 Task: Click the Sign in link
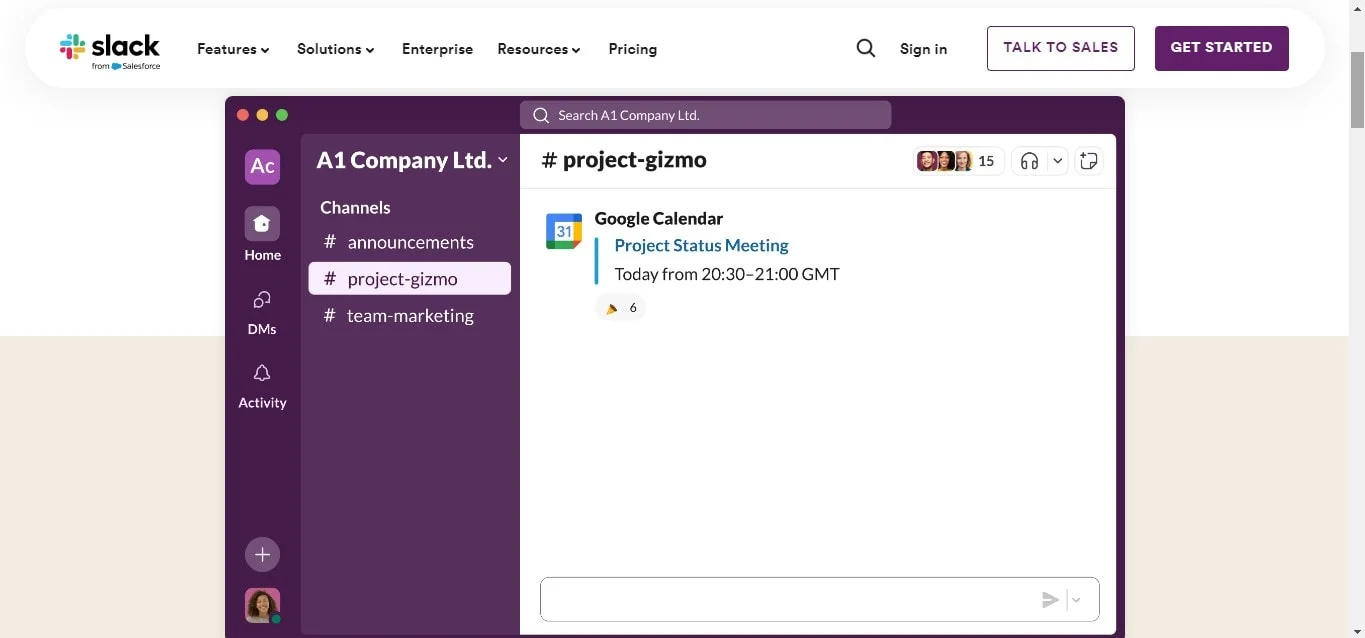pyautogui.click(x=923, y=49)
